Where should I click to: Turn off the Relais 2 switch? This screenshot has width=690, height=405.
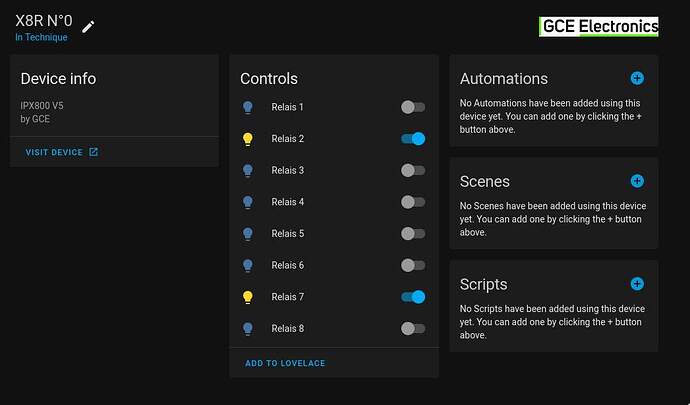coord(413,139)
